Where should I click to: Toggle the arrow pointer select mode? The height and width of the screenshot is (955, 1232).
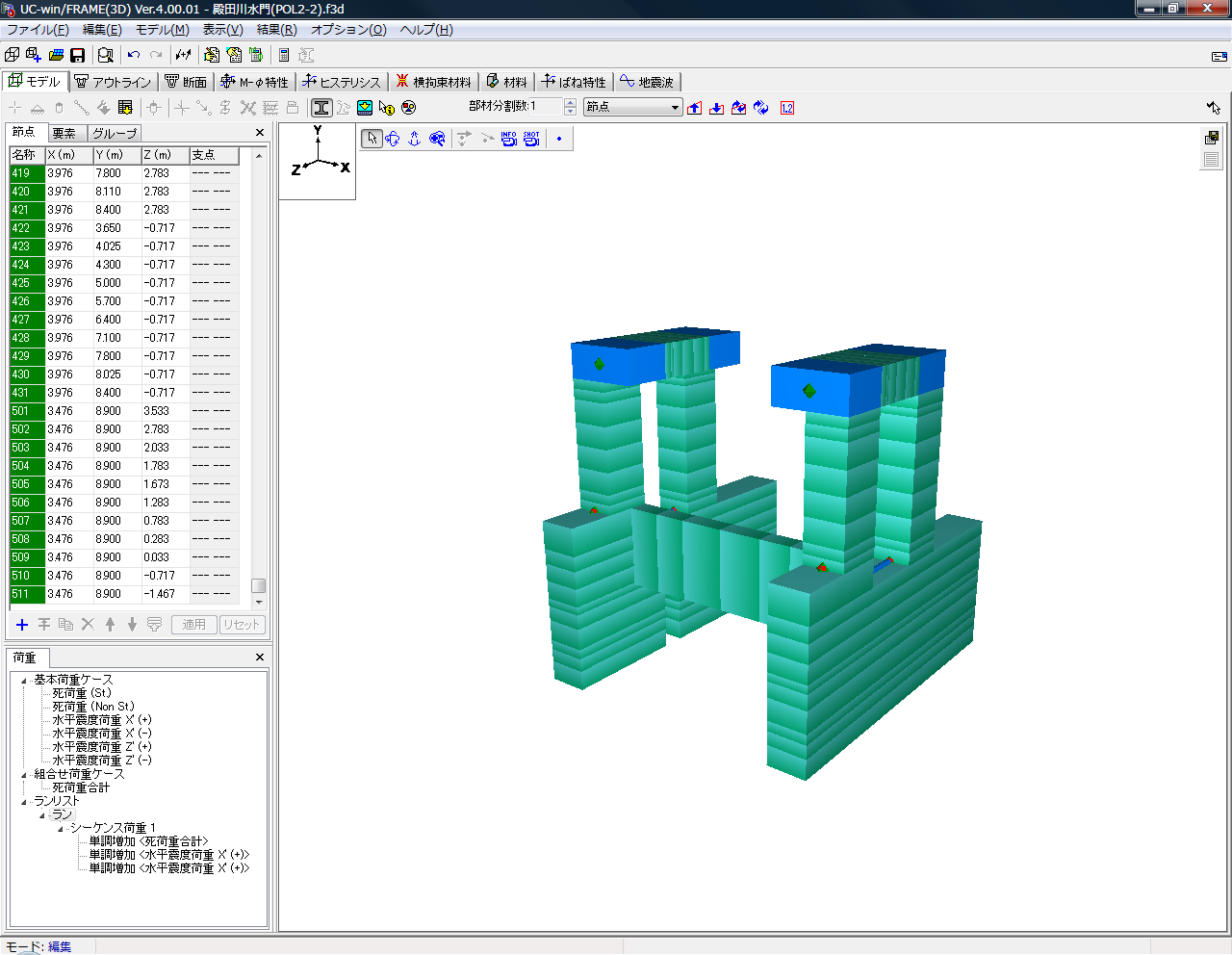coord(372,139)
